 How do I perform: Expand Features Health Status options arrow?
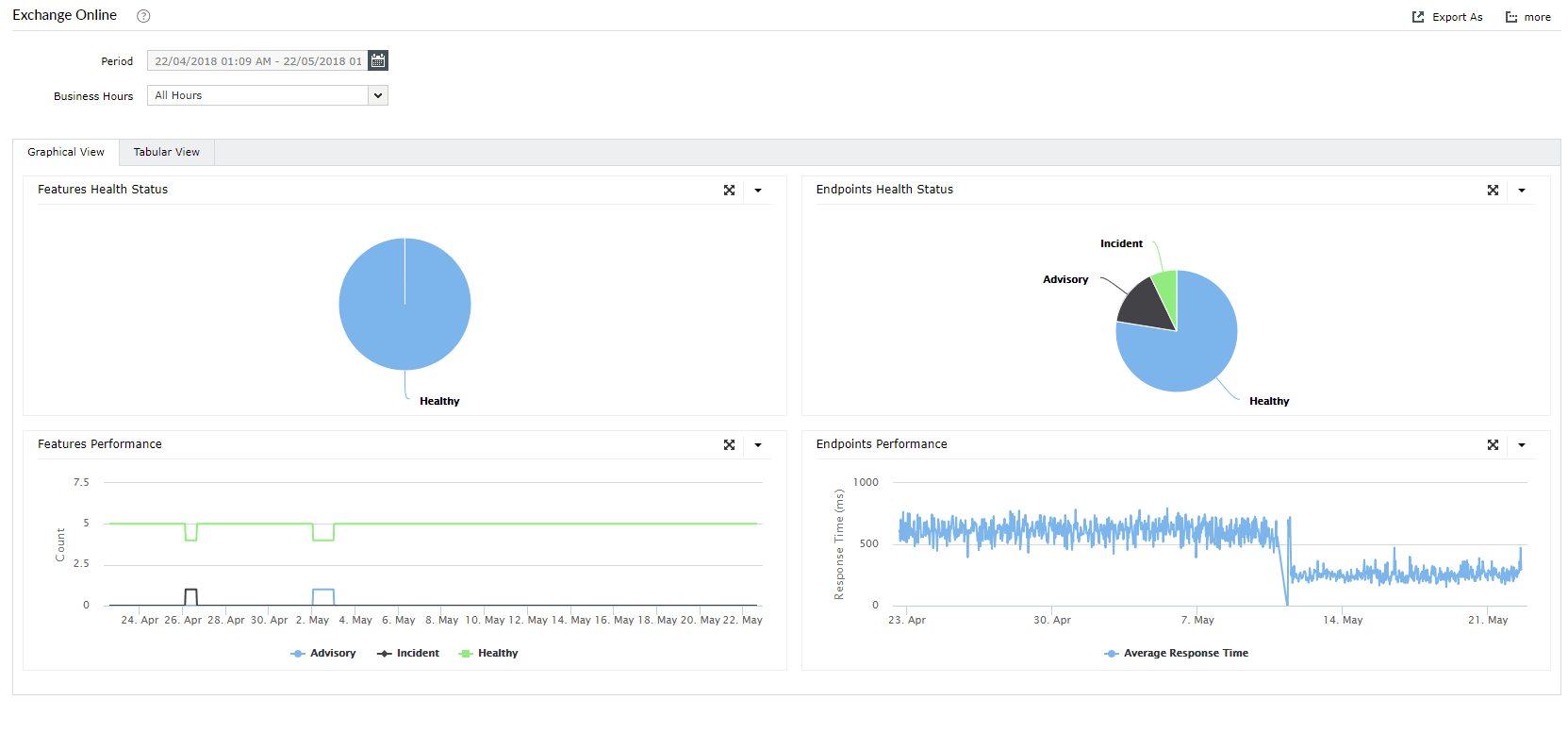click(758, 191)
